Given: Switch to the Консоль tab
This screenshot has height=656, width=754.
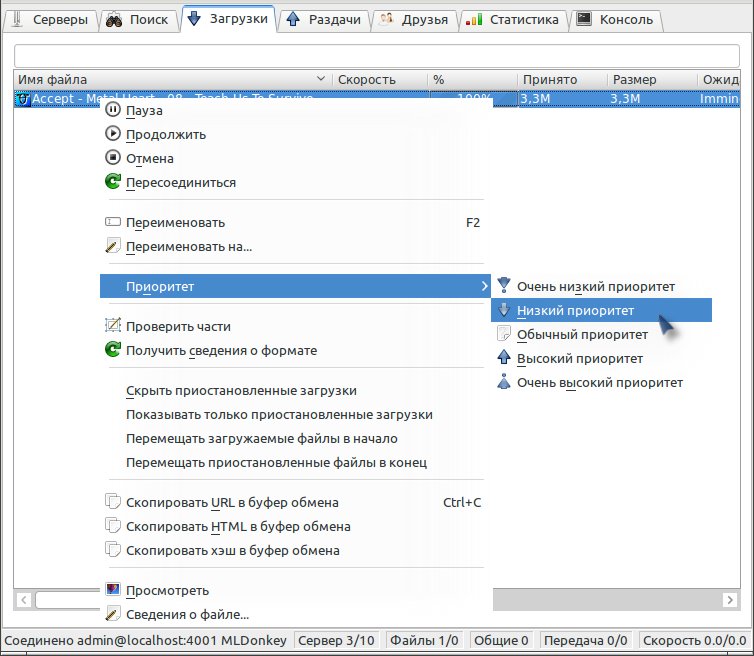Looking at the screenshot, I should (615, 20).
